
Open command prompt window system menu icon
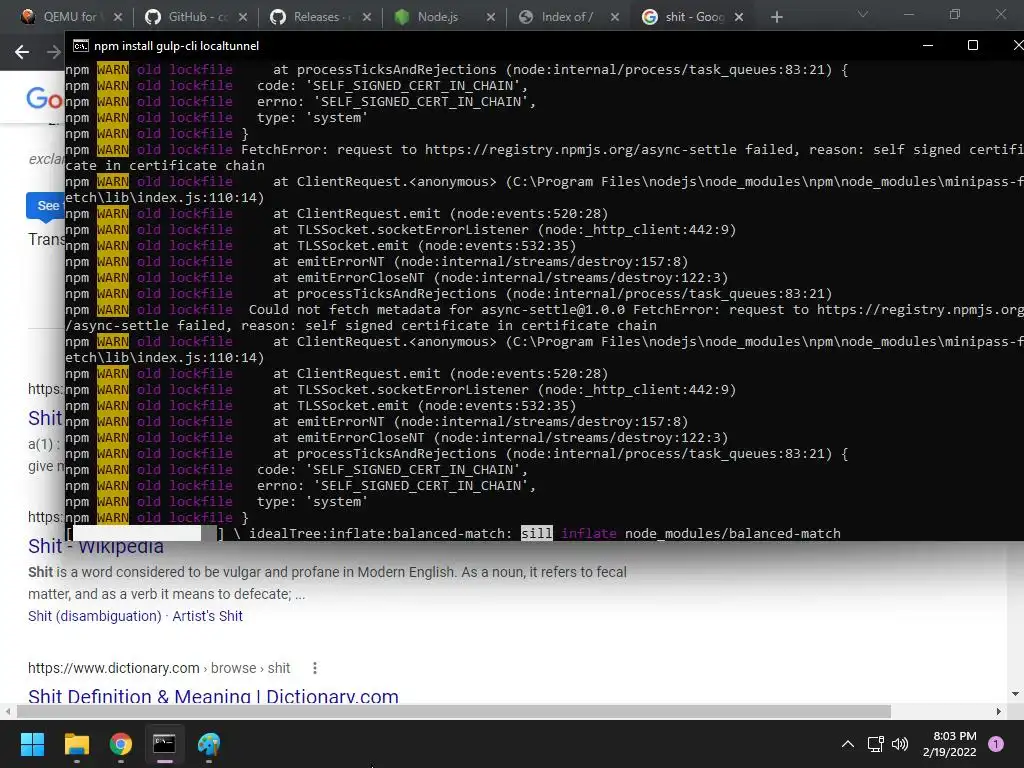click(x=80, y=45)
